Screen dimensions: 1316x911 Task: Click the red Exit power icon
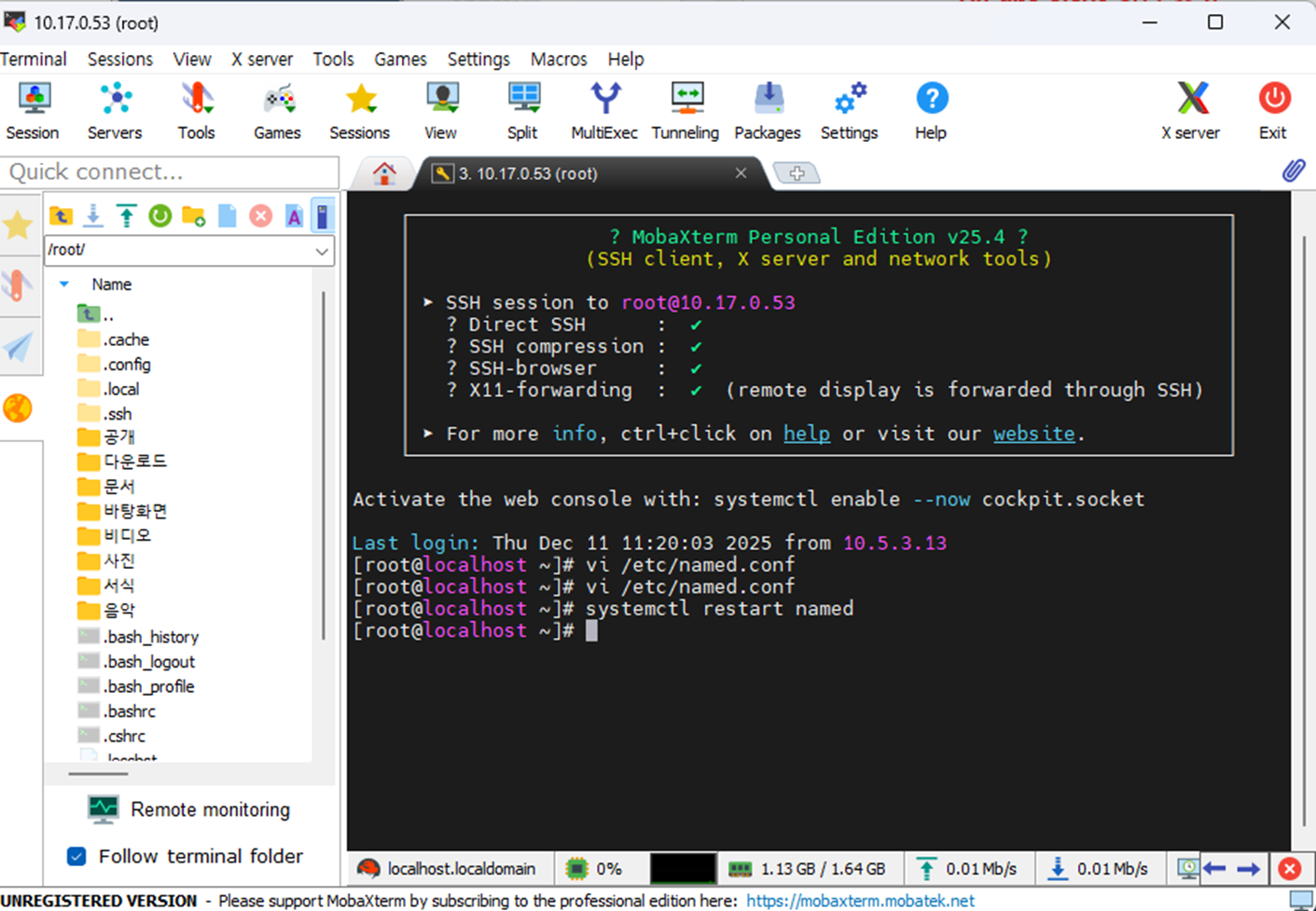pos(1273,111)
